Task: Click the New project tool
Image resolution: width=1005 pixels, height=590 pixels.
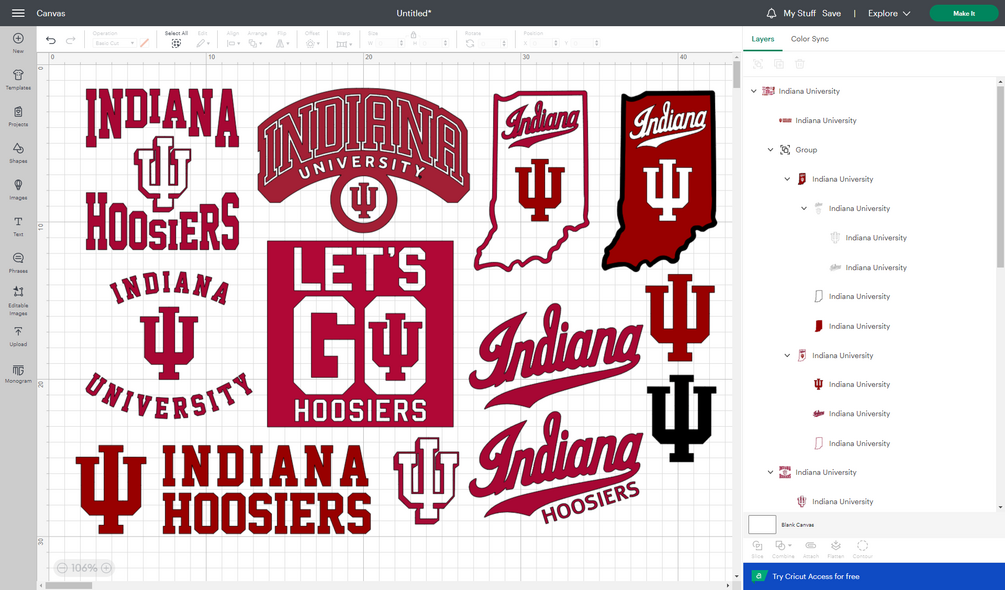Action: coord(18,42)
